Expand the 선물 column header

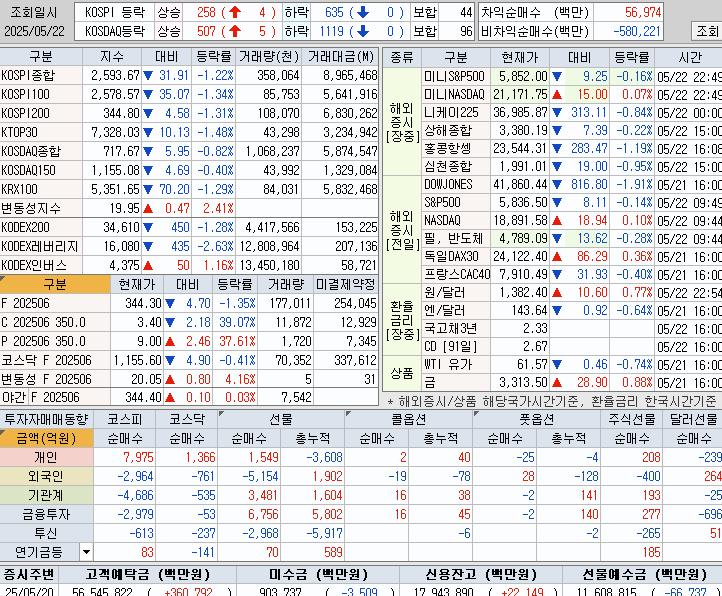pos(281,419)
